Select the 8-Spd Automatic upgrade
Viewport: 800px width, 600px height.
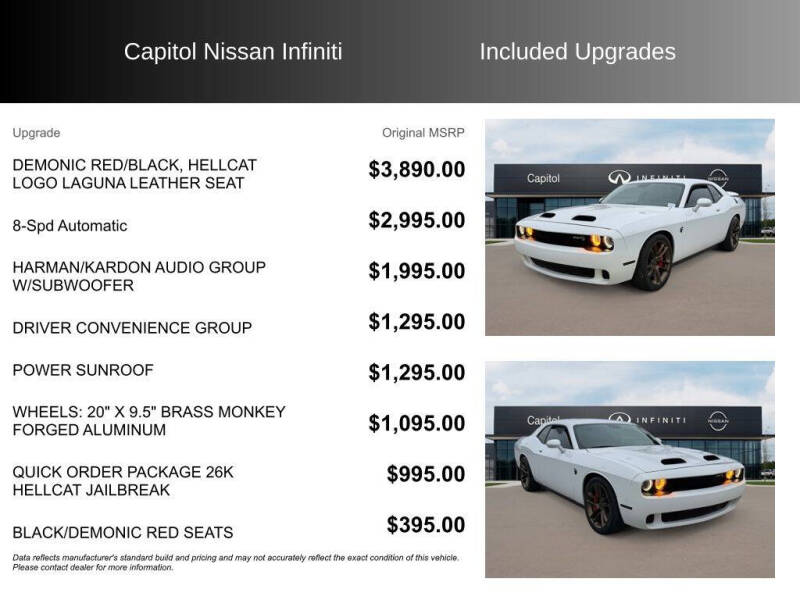click(x=70, y=226)
